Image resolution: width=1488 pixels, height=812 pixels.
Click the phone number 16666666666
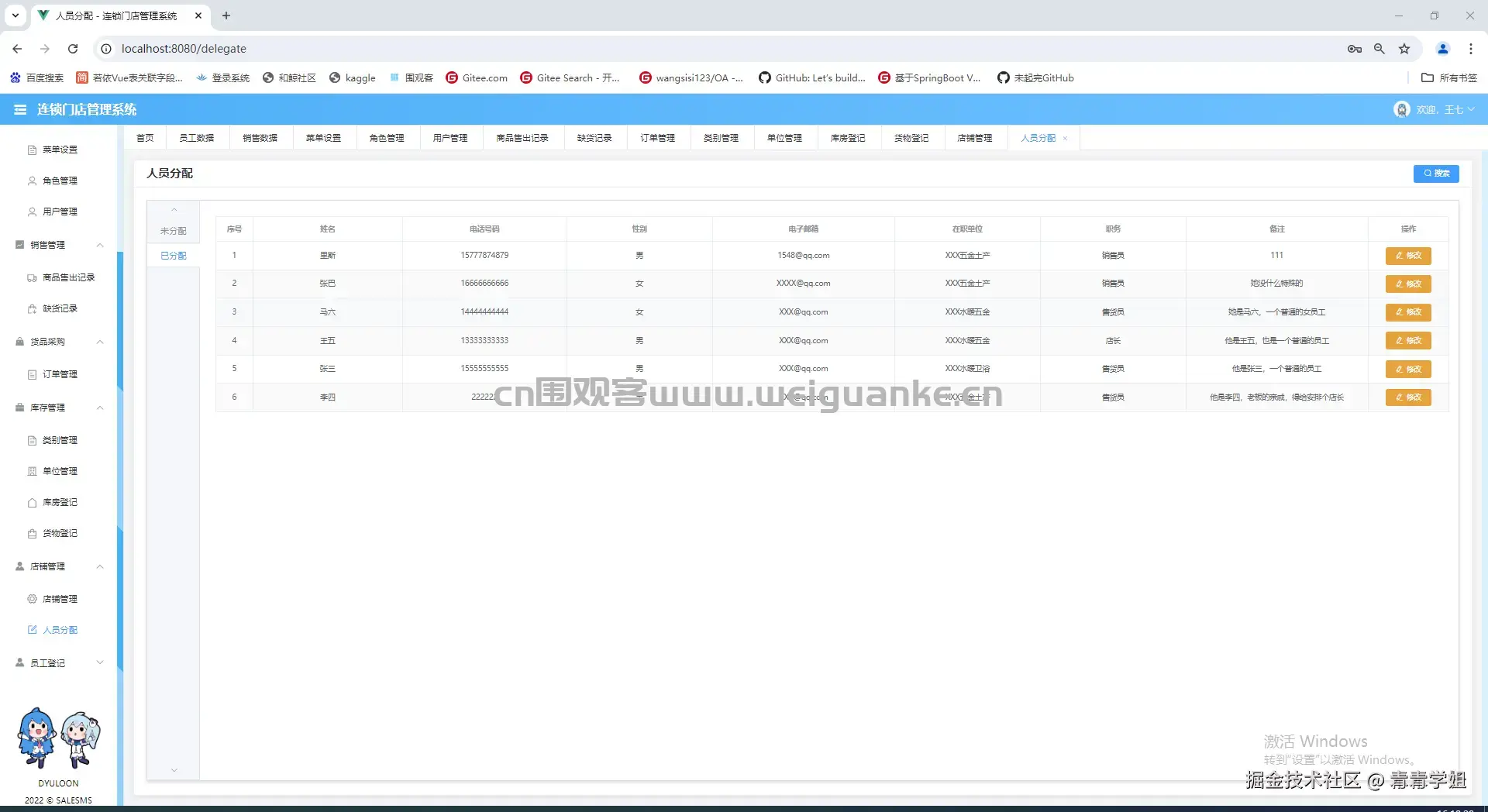click(x=484, y=284)
